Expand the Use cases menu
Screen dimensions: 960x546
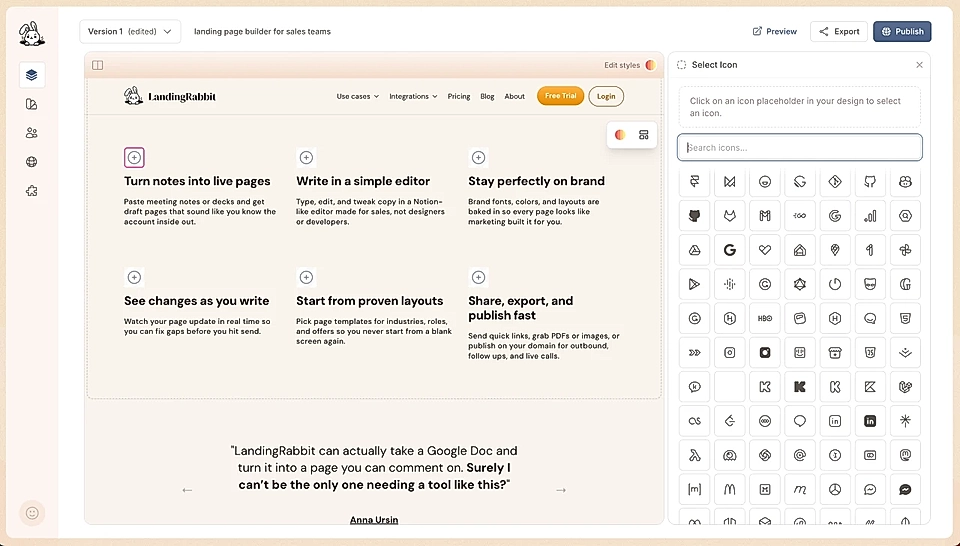(358, 96)
